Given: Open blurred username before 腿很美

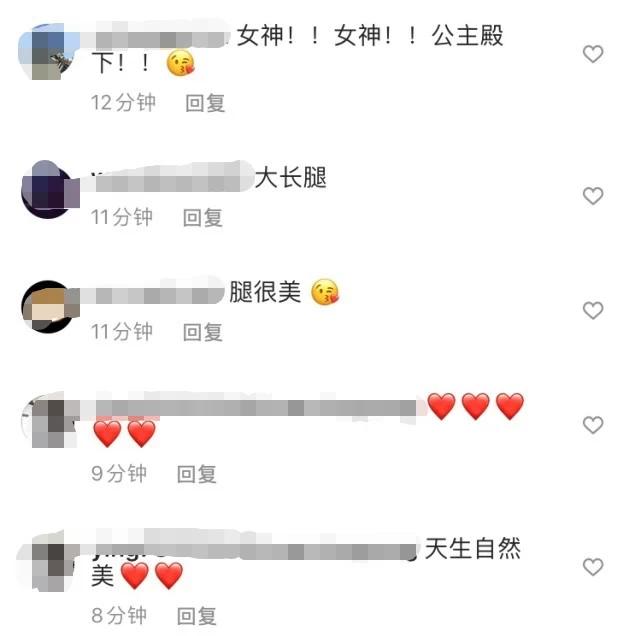Looking at the screenshot, I should [x=155, y=292].
